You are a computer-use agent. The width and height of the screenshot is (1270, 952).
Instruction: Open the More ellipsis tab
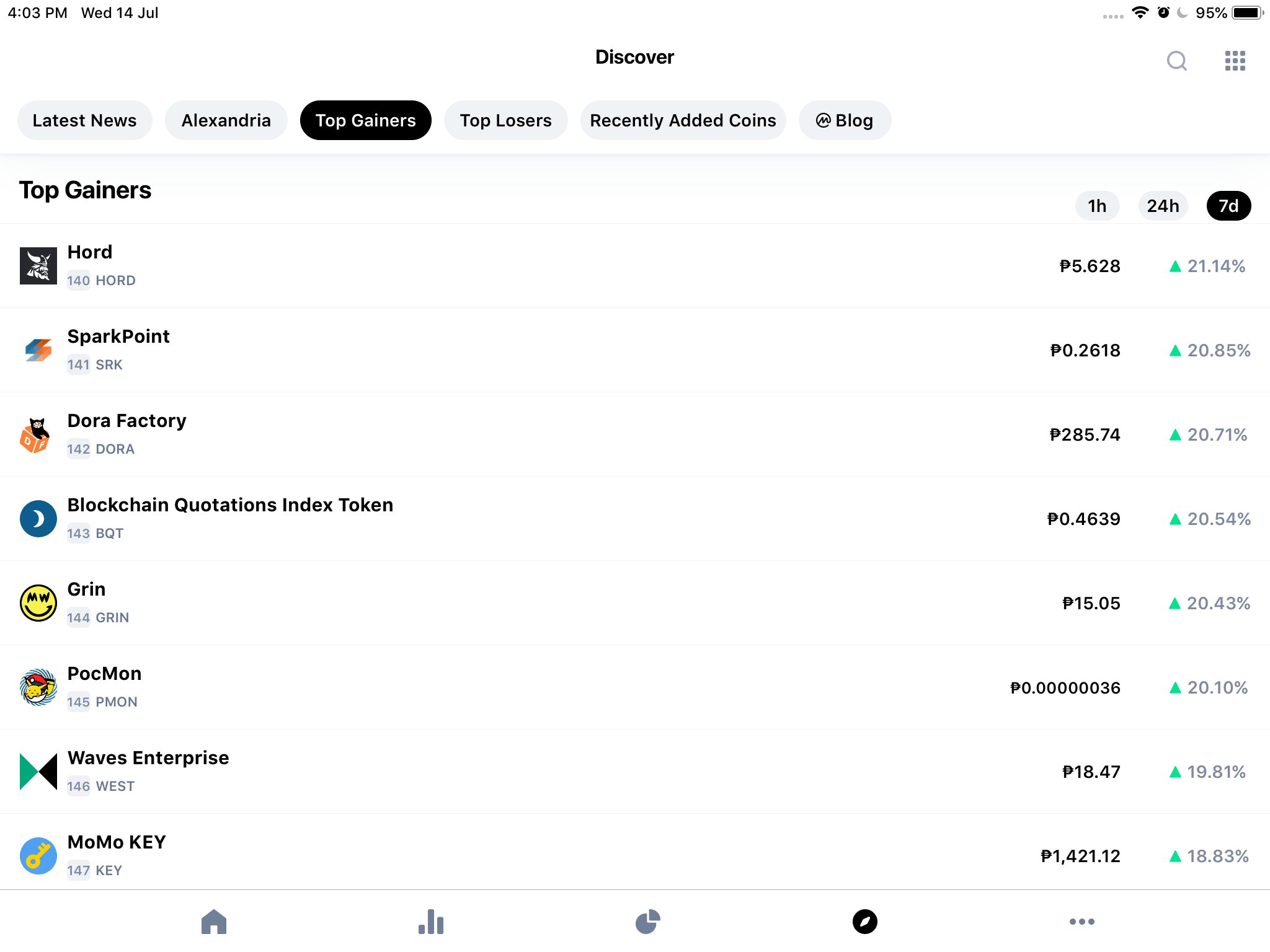[x=1081, y=921]
